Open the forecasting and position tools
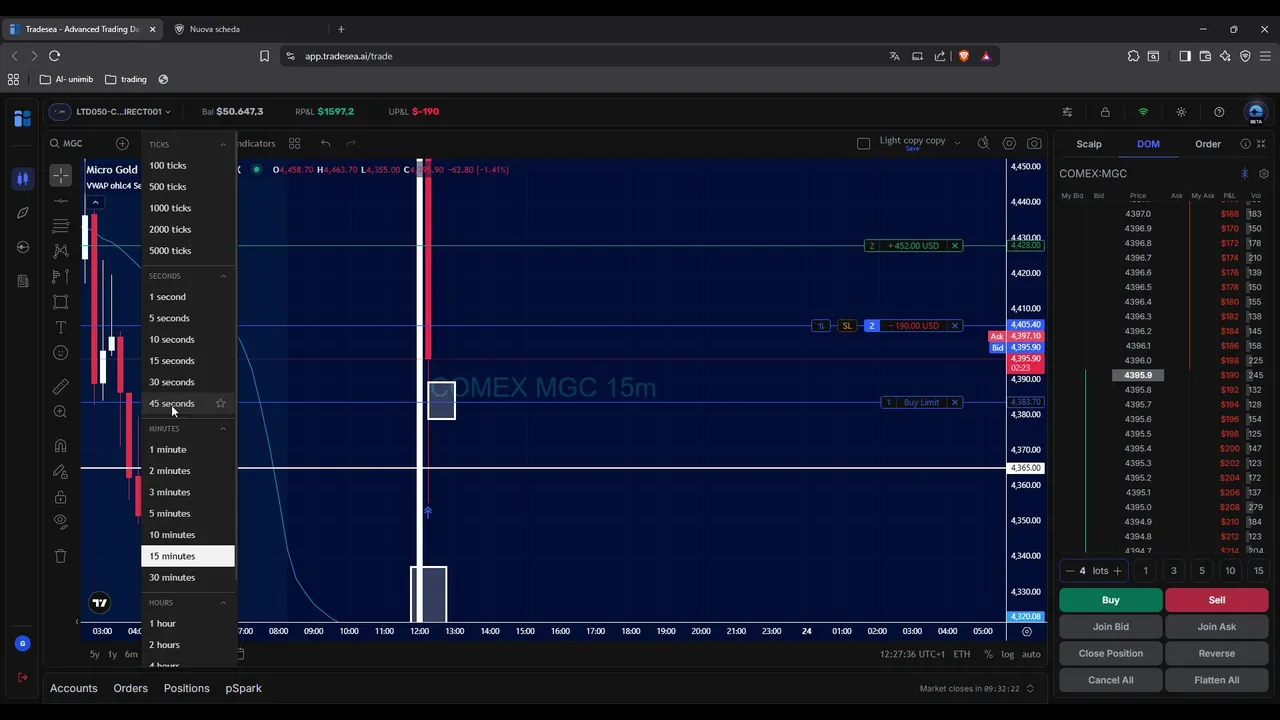This screenshot has height=720, width=1280. 61,276
